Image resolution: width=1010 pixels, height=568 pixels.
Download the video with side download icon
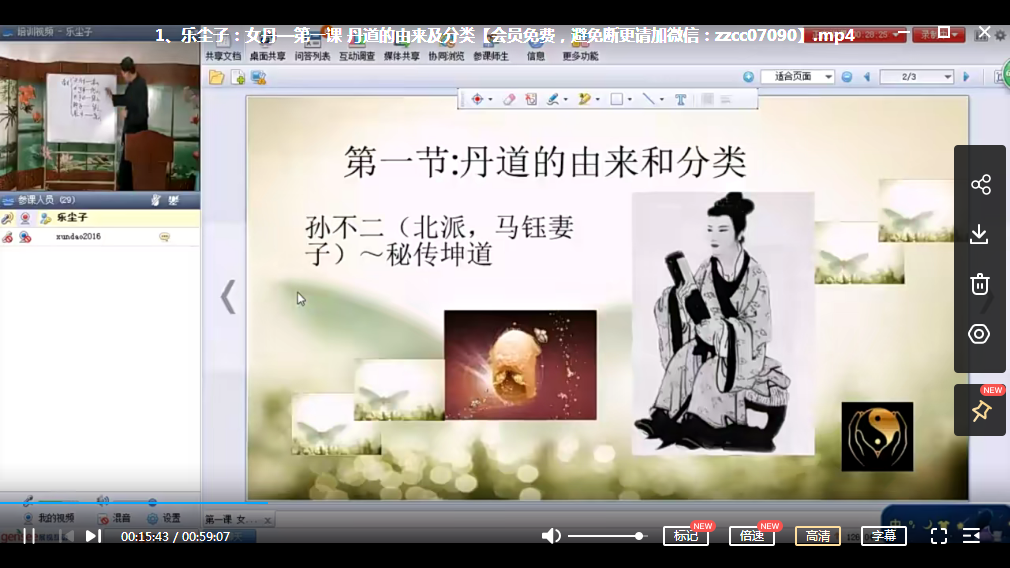click(x=980, y=234)
